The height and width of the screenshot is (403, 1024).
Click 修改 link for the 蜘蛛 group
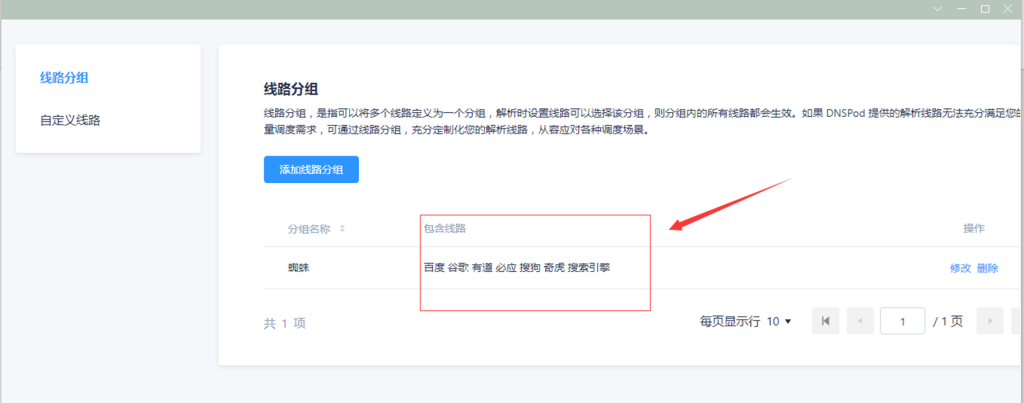[x=960, y=268]
